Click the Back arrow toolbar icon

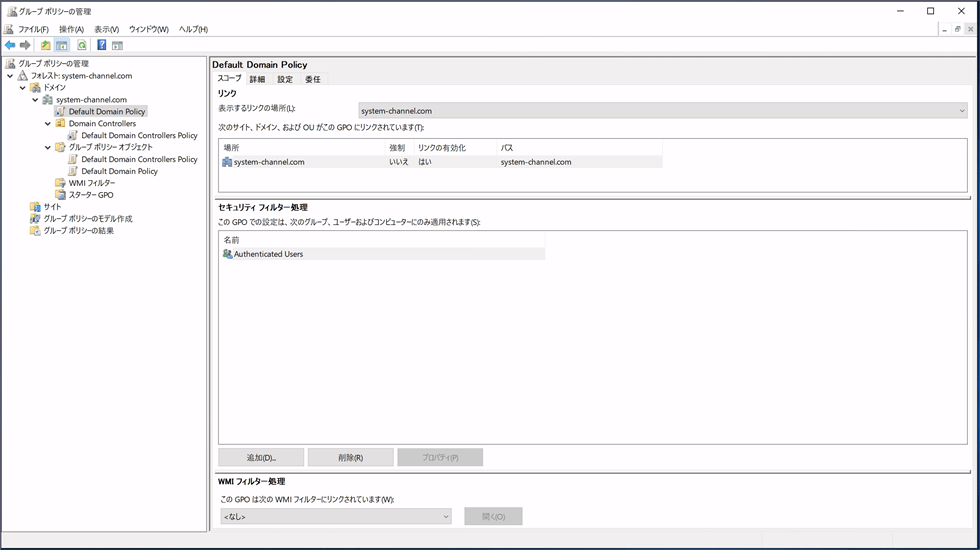(x=10, y=45)
